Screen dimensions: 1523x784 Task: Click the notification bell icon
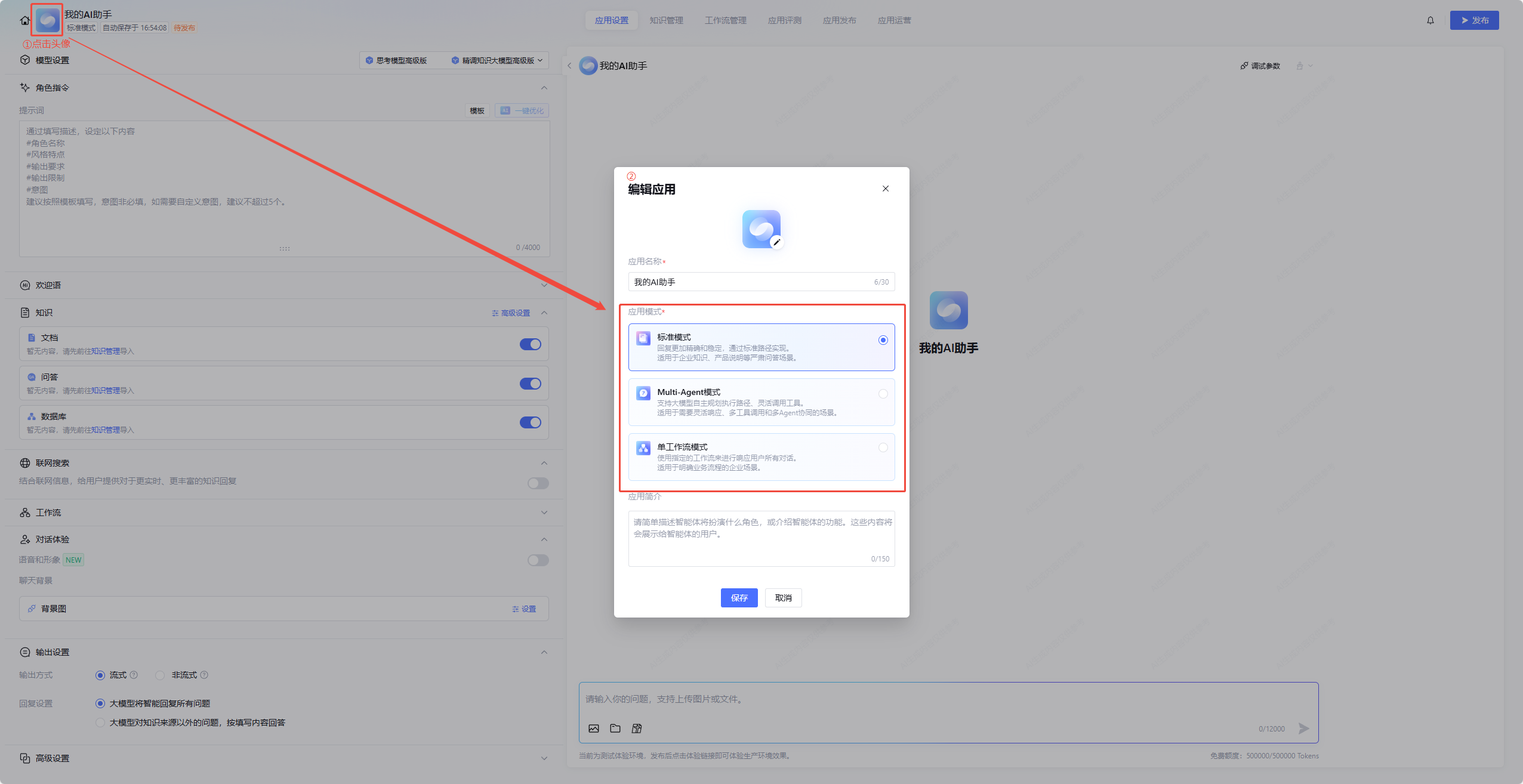coord(1430,20)
